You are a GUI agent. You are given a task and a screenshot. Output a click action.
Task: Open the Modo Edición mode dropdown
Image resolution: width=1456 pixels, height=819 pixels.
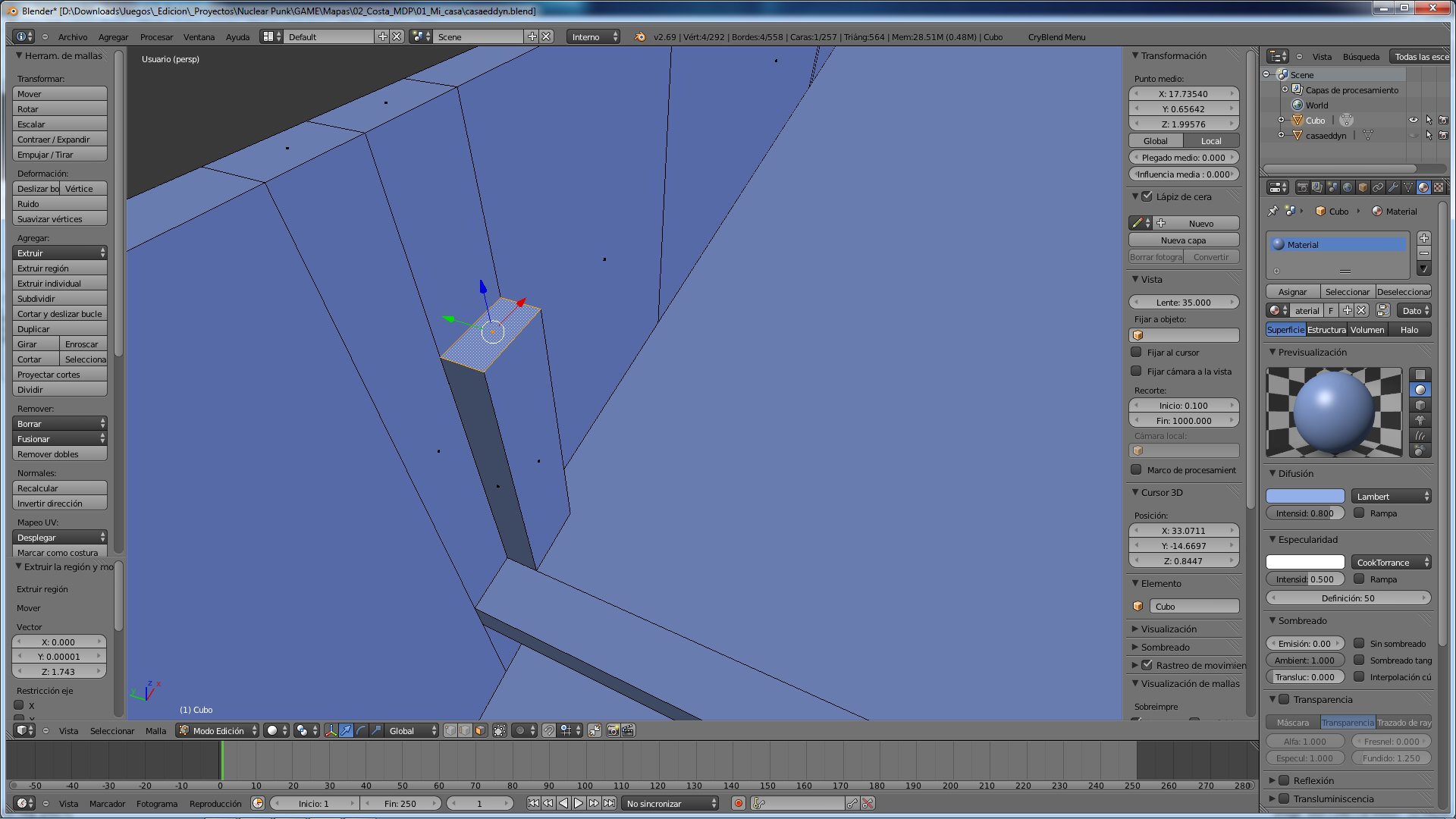click(218, 730)
